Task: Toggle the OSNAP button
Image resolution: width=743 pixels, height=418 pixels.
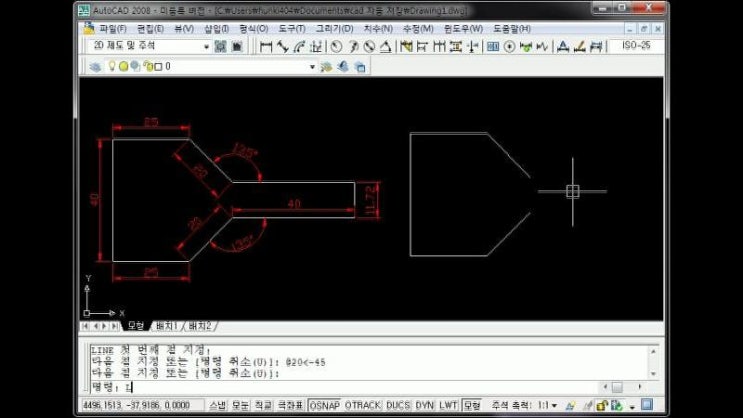Action: click(x=325, y=405)
